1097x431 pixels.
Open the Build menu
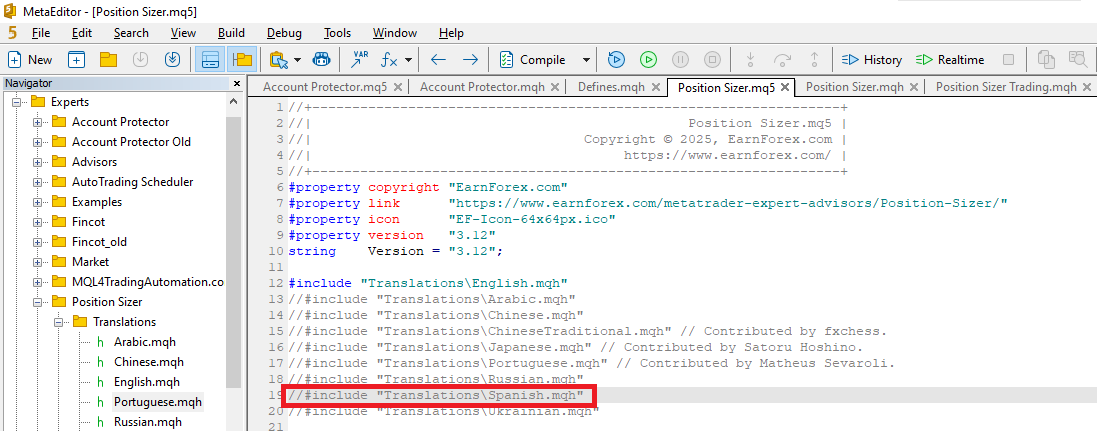(231, 33)
